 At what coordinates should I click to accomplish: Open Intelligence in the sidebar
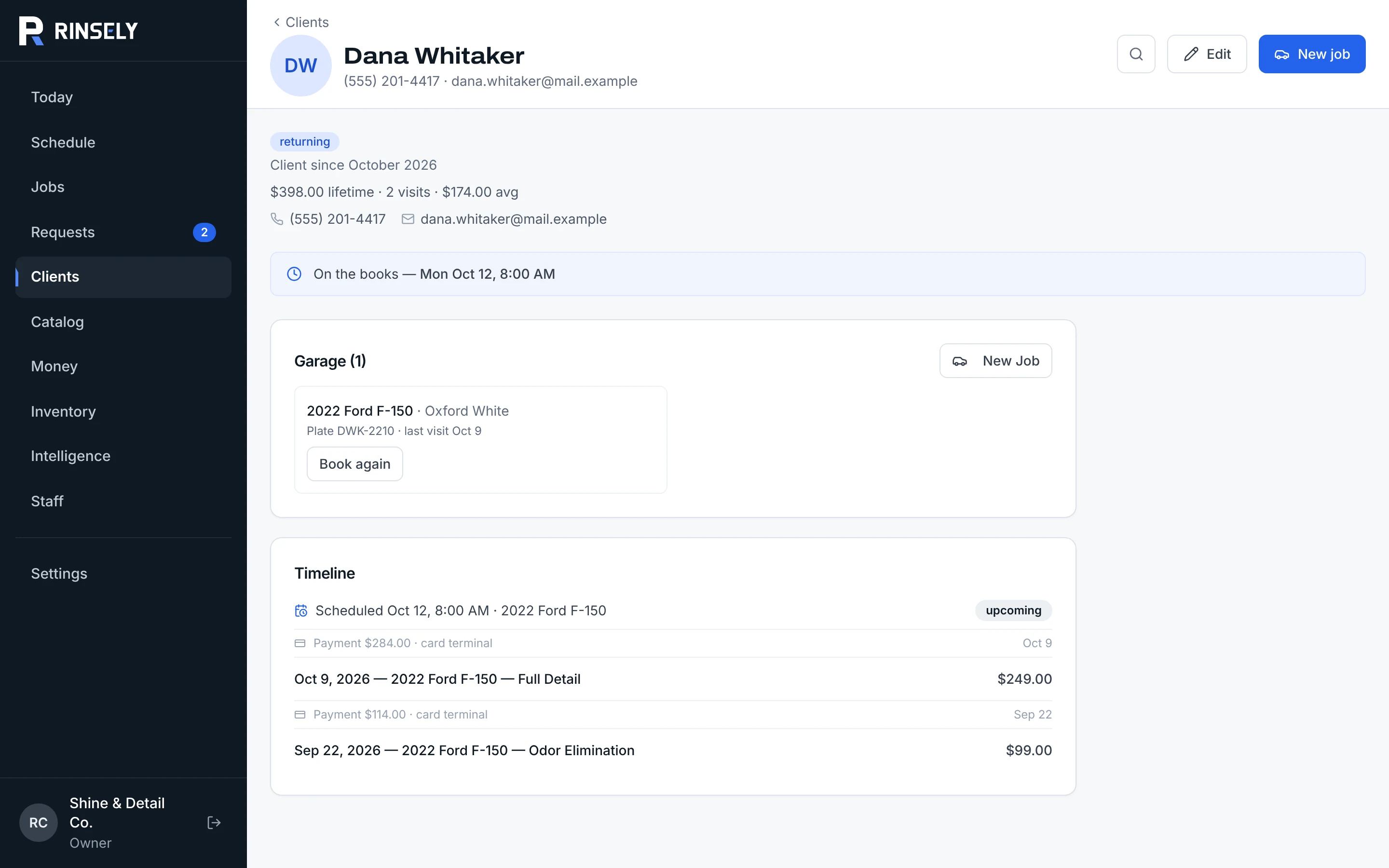(123, 456)
